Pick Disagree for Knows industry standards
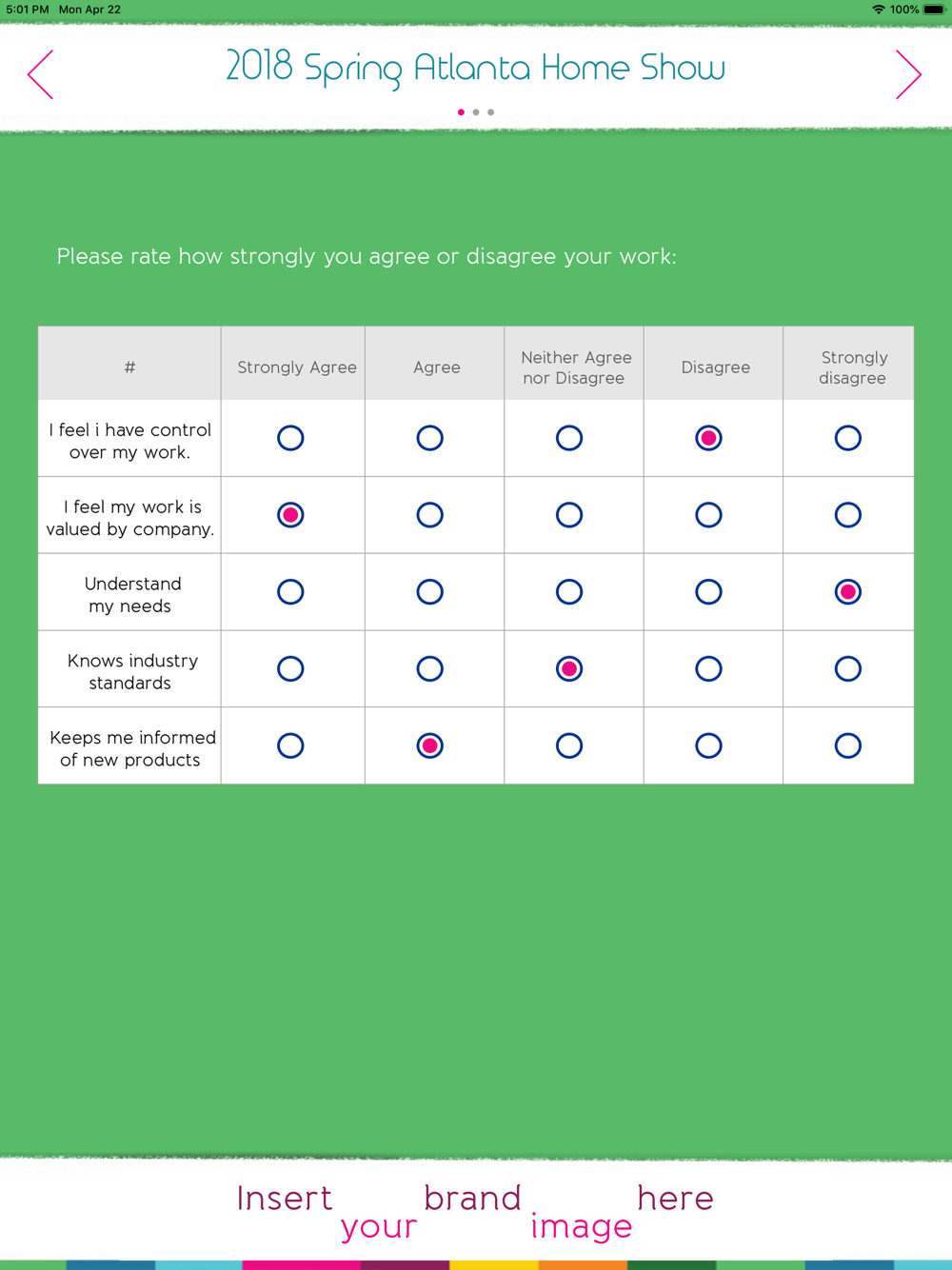The image size is (952, 1270). (708, 668)
